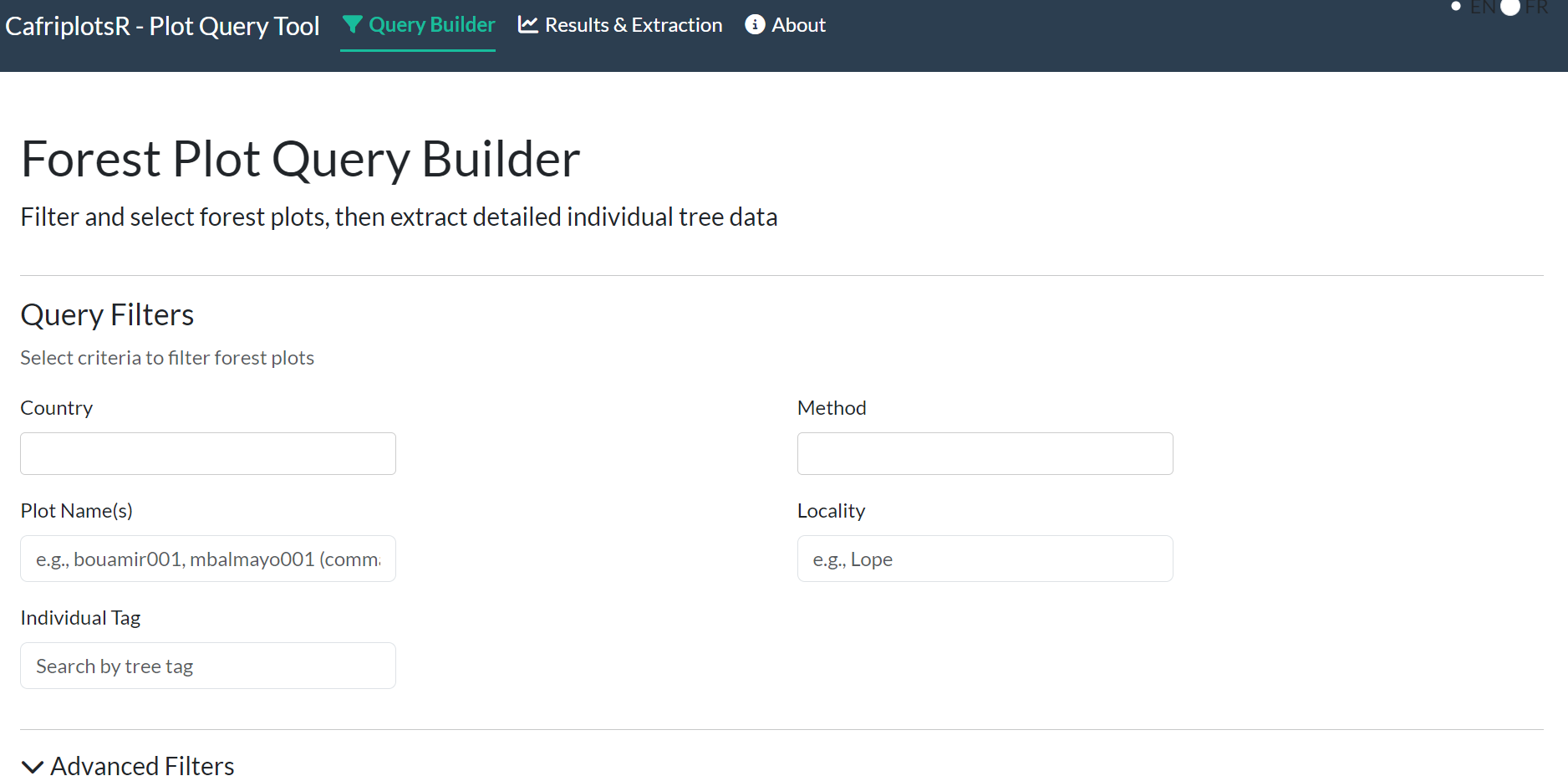The height and width of the screenshot is (776, 1568).
Task: Focus the Locality field showing e.g., Lope
Action: [985, 559]
